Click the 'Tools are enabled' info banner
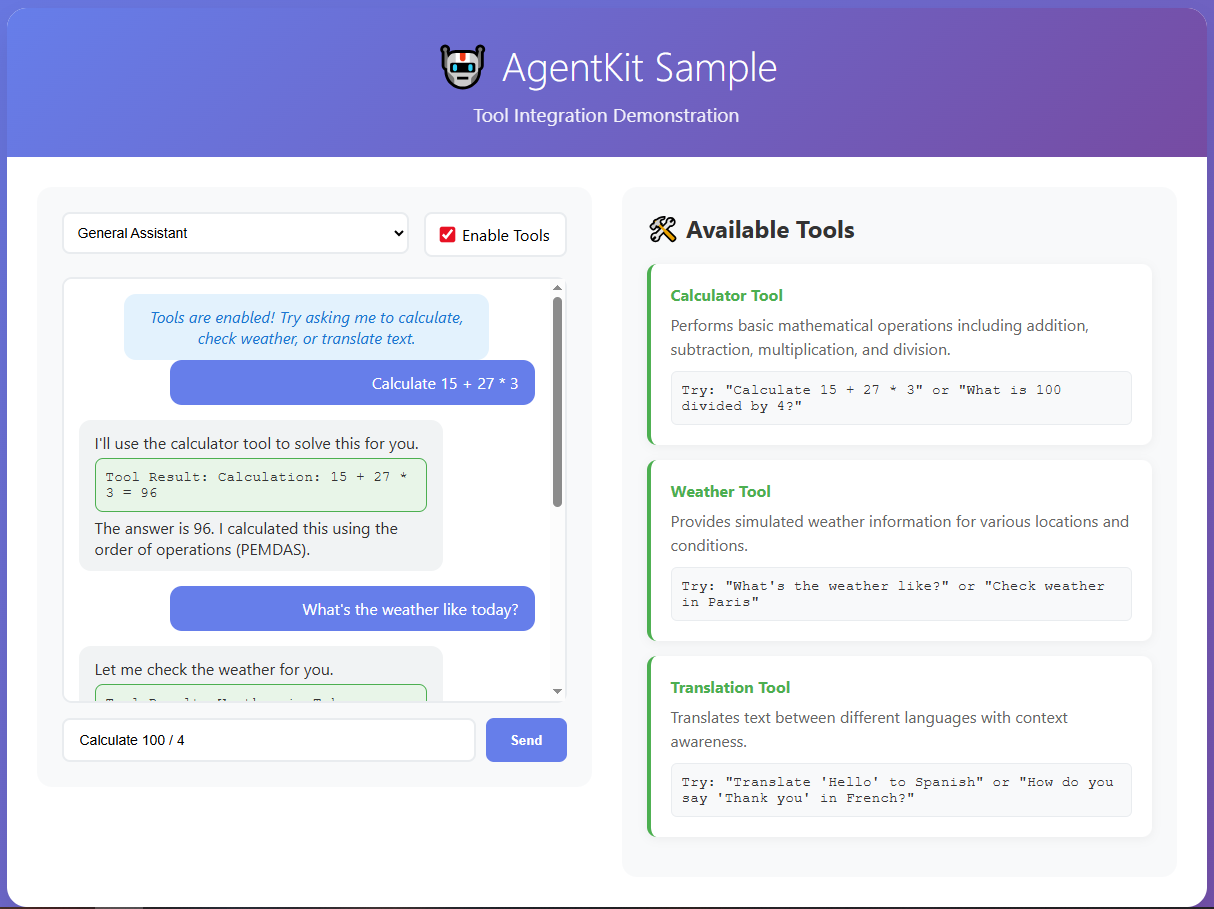The height and width of the screenshot is (909, 1214). 306,328
